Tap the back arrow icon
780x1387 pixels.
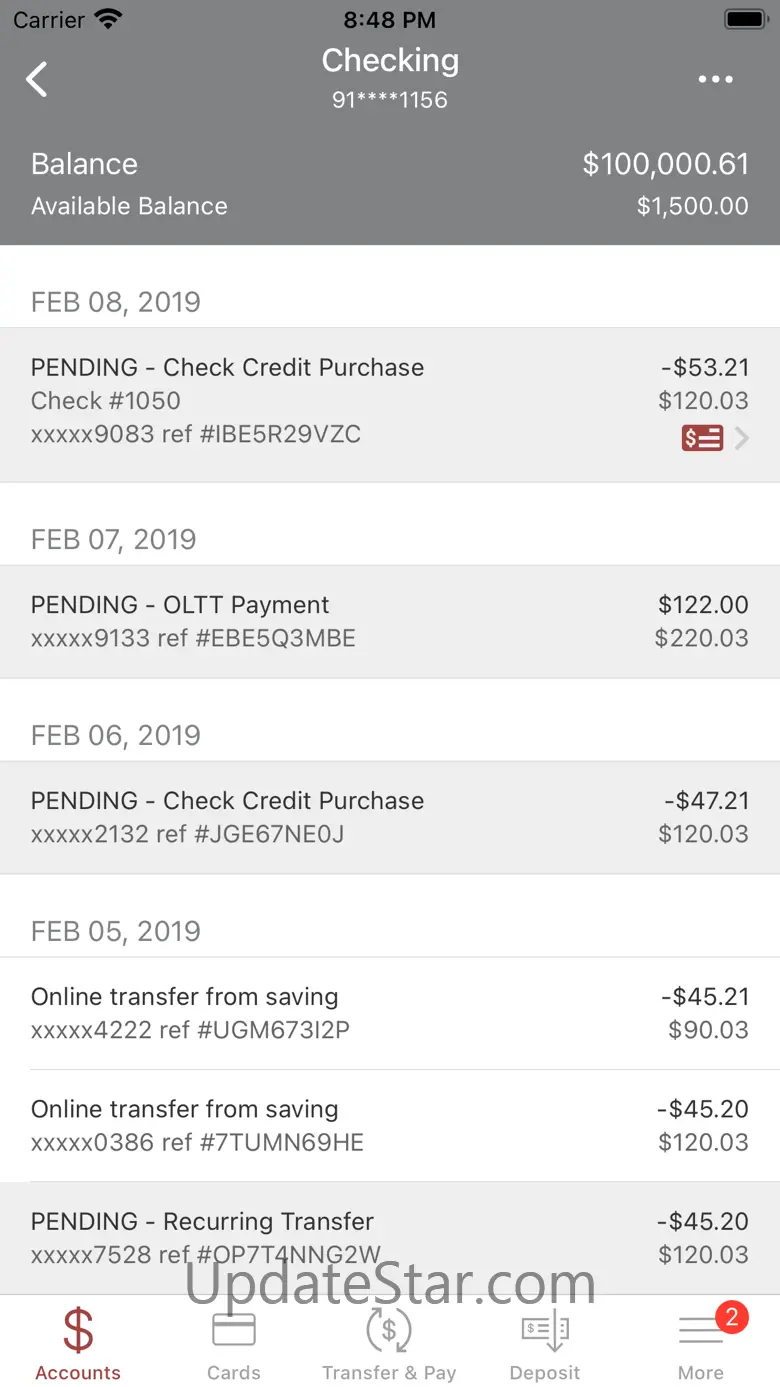pos(37,79)
